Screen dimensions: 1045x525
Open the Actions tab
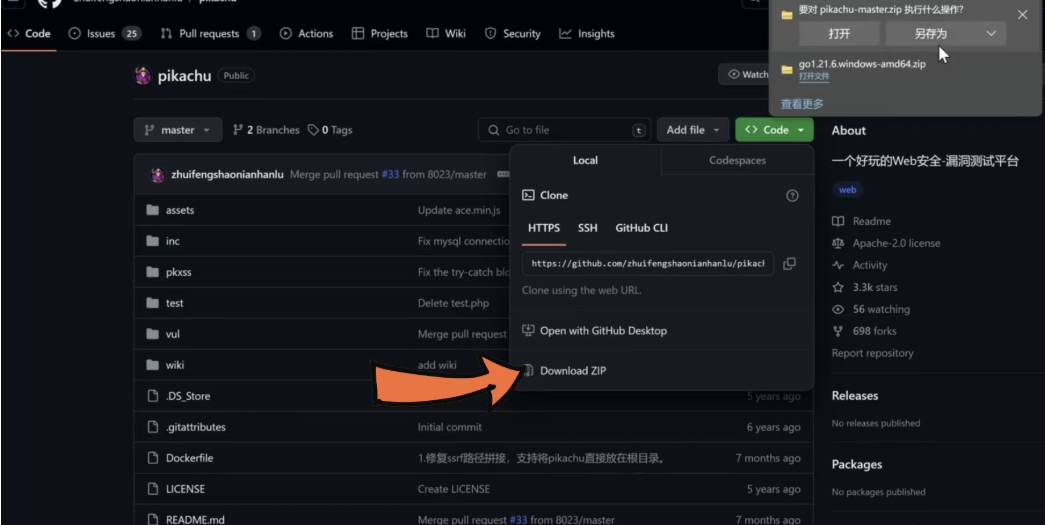307,33
